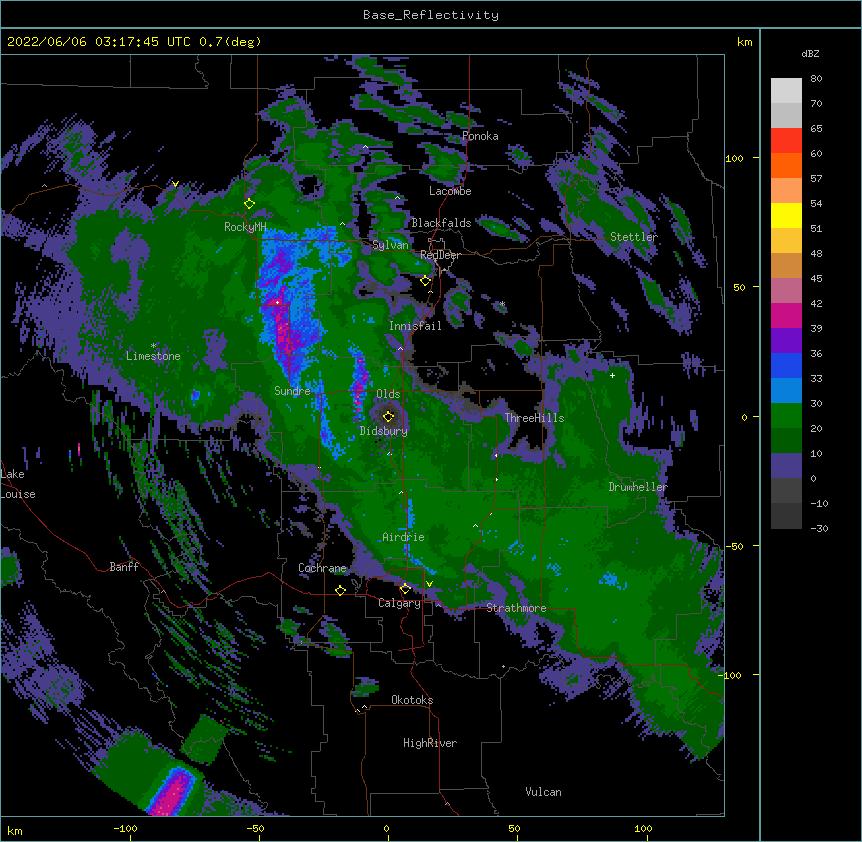Click the yellow marker south of RedDeer
This screenshot has width=862, height=842.
(425, 281)
